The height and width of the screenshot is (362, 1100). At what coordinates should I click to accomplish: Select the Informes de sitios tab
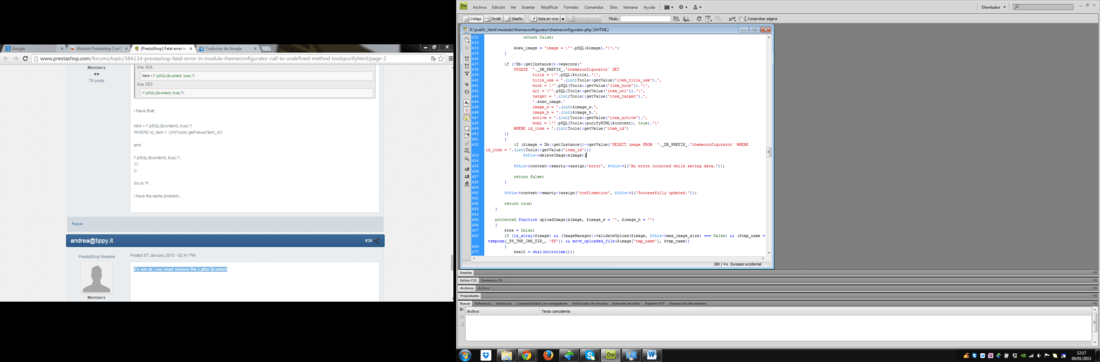point(626,304)
